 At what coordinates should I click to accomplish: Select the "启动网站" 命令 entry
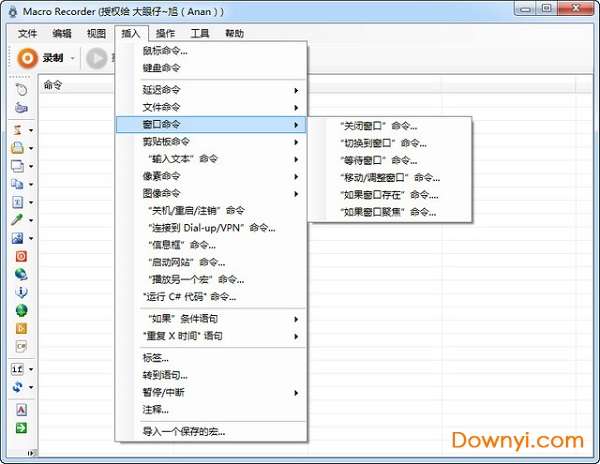pos(211,262)
